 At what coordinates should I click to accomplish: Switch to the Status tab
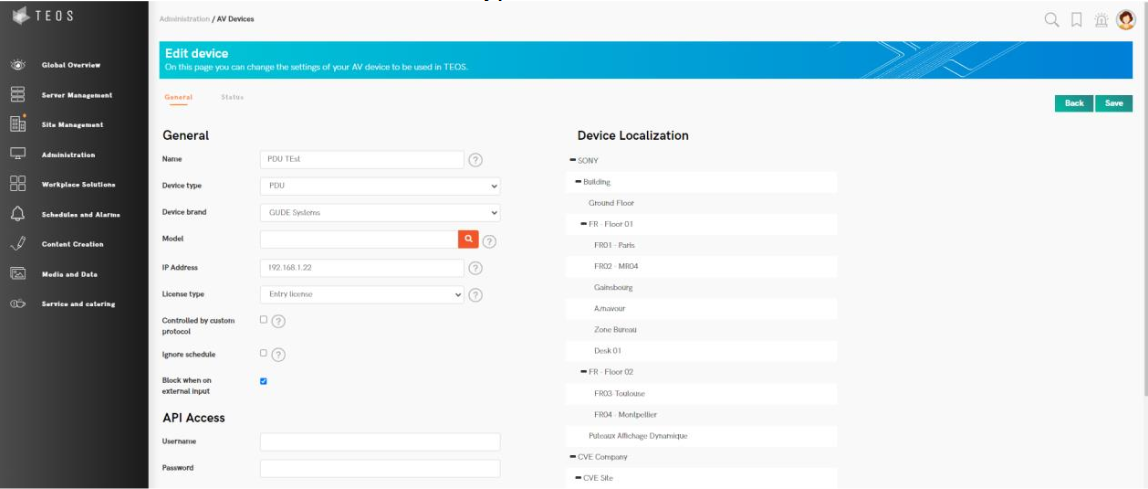[x=232, y=97]
